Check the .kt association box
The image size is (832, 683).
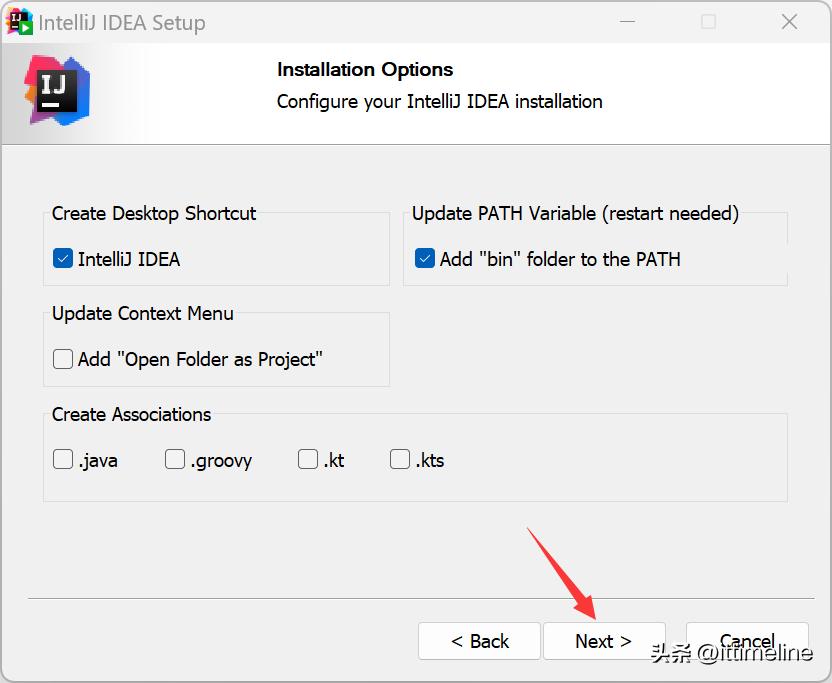click(x=308, y=459)
